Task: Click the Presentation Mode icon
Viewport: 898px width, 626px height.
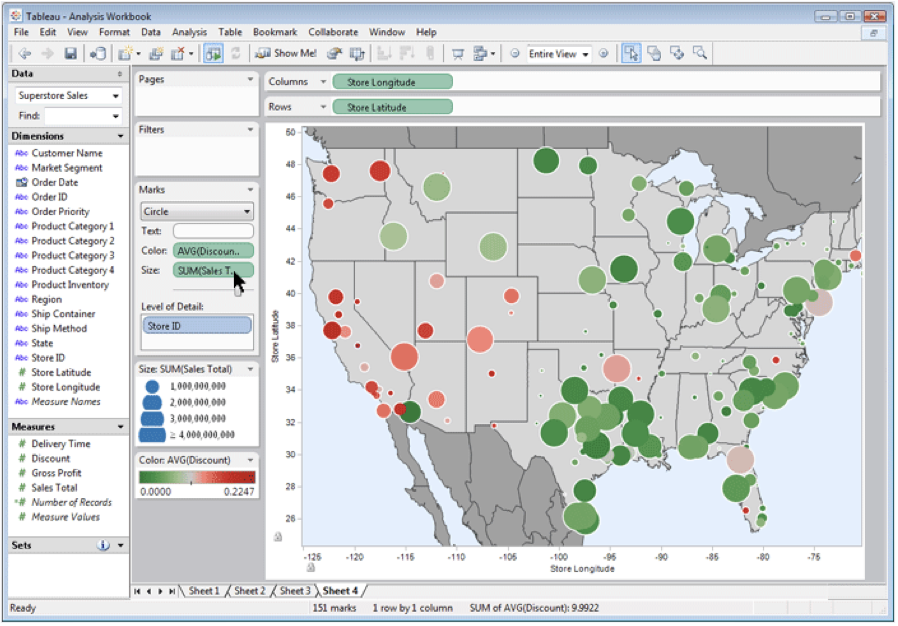Action: 458,54
